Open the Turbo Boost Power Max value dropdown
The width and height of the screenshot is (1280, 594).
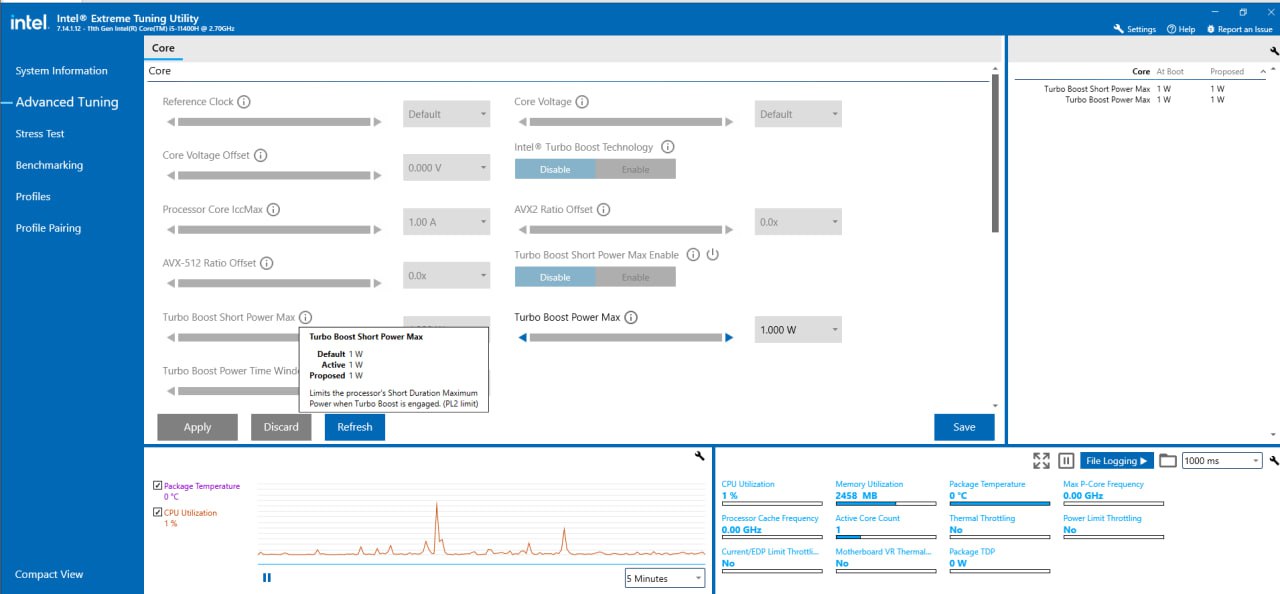point(797,330)
